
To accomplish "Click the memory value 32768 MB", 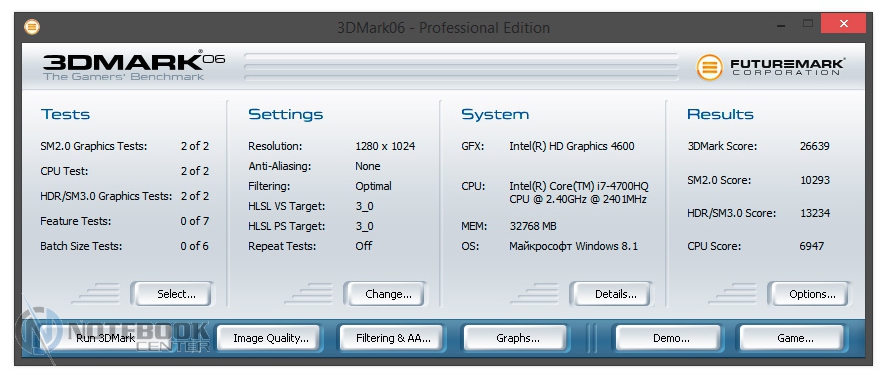I will coord(533,226).
